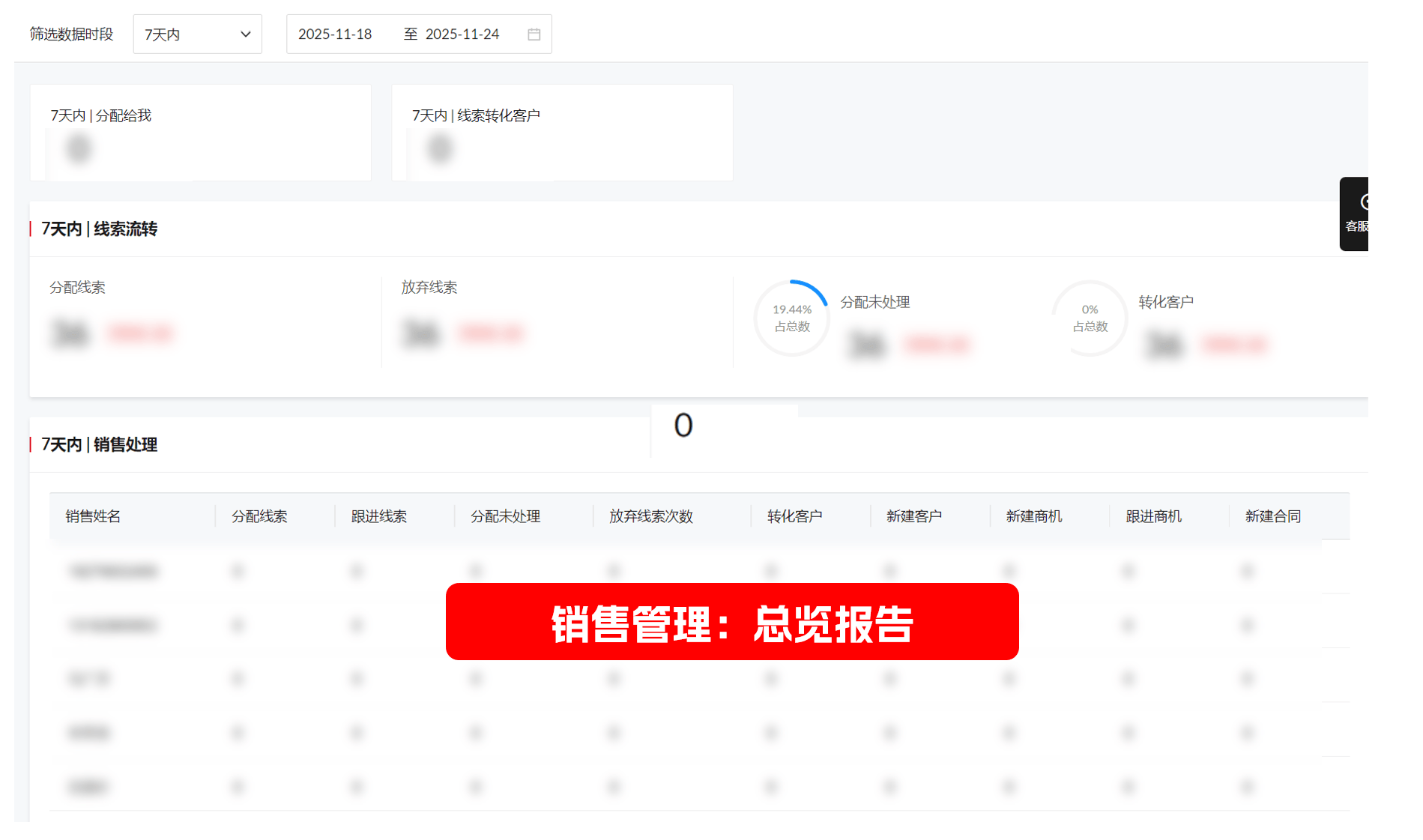Screen dimensions: 1423x840
Task: Click the icon next to 分配未处理 number
Action: tap(865, 345)
